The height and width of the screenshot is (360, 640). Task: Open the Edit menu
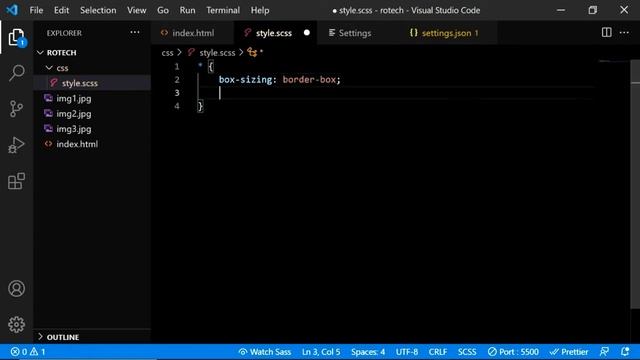(x=61, y=10)
